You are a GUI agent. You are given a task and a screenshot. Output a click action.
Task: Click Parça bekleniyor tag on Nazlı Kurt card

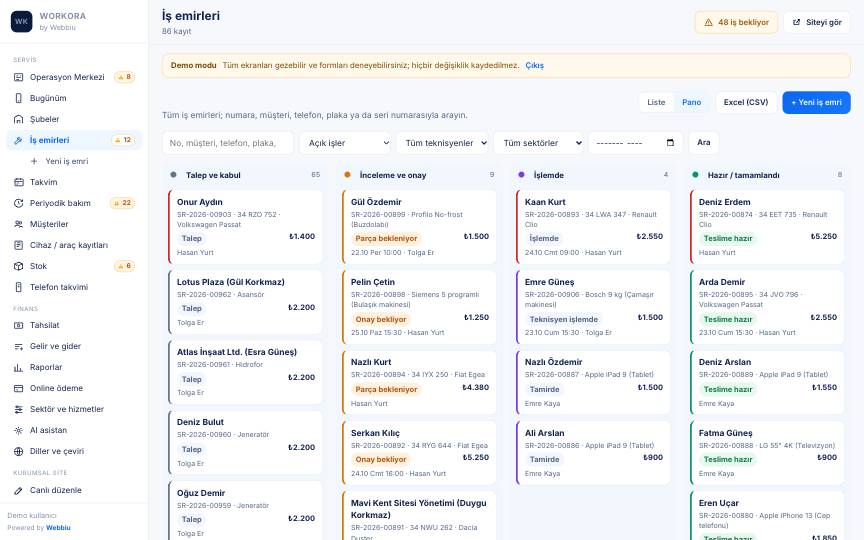point(386,390)
